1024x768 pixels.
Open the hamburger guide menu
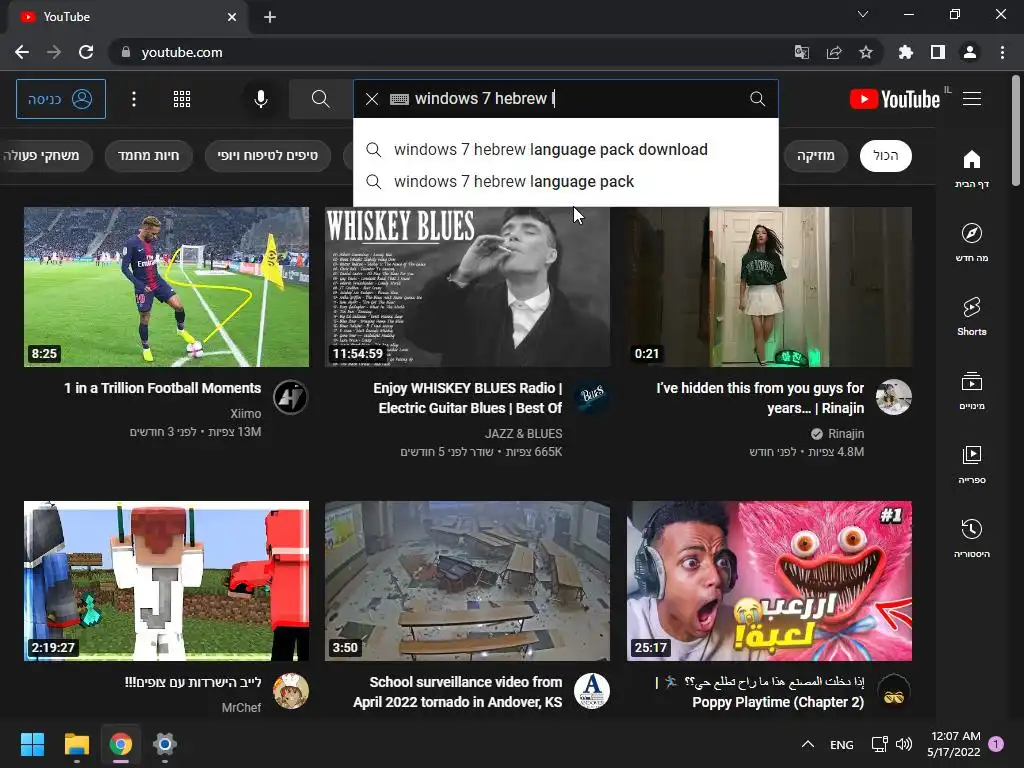972,99
